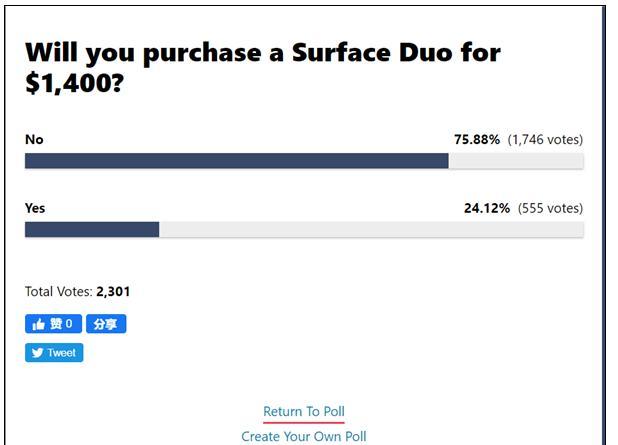Open the Create Your Own Poll link
618x445 pixels.
304,436
